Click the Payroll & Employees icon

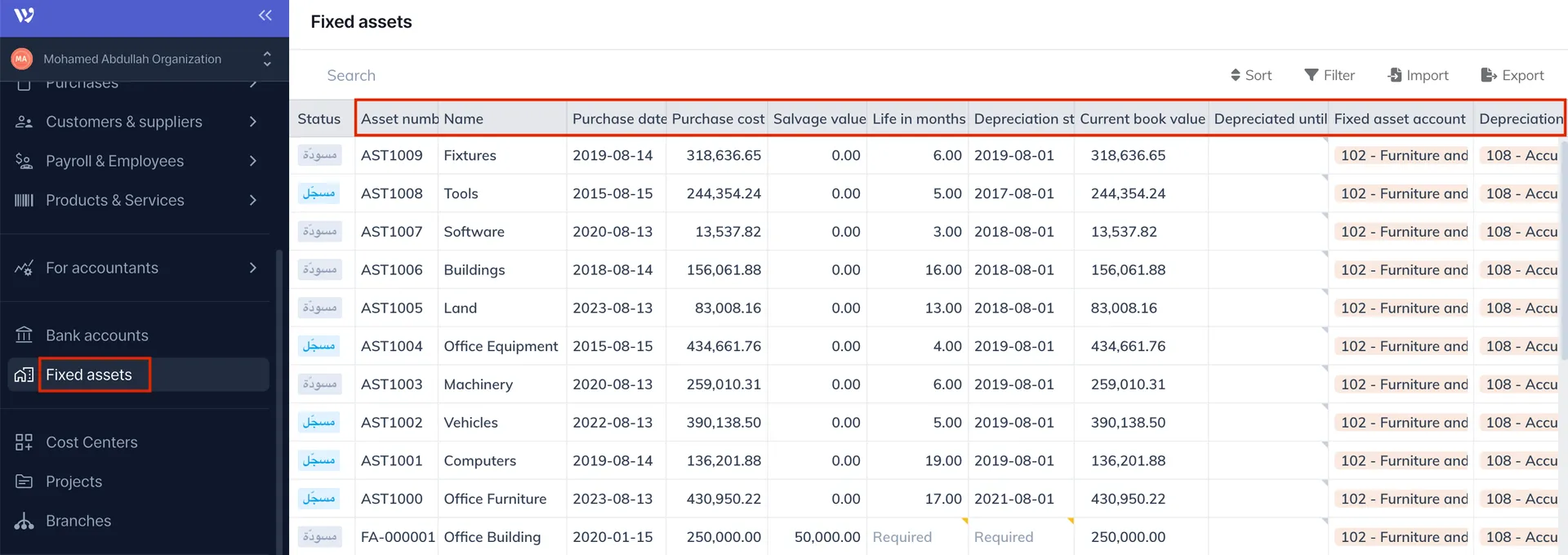pos(24,161)
